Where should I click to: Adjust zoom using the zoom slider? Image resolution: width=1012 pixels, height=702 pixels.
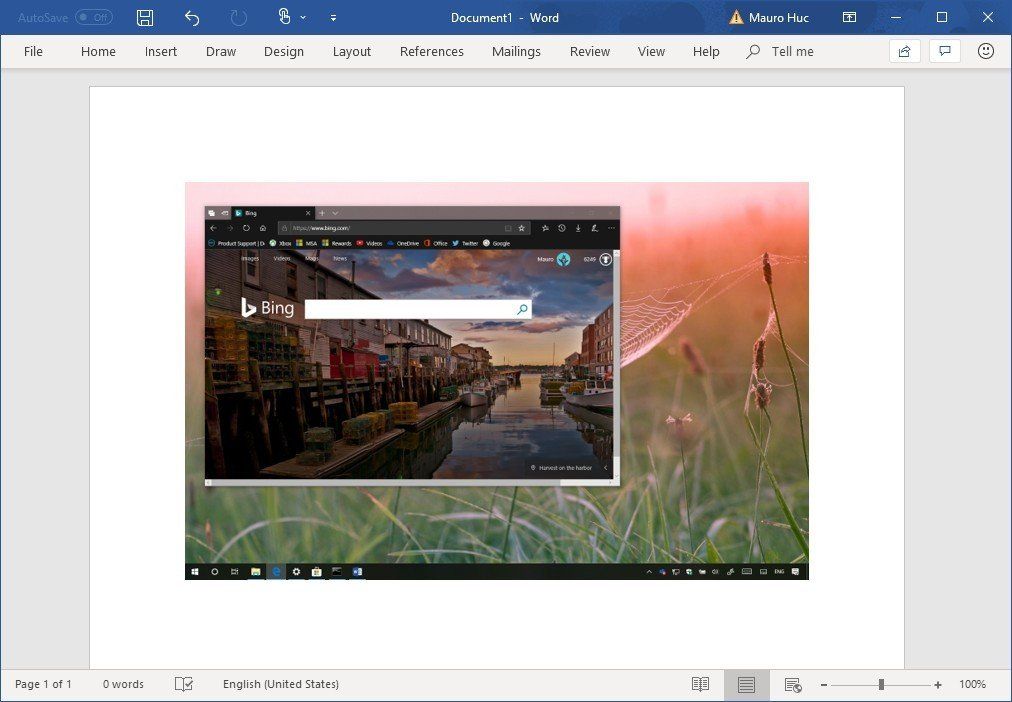click(881, 684)
